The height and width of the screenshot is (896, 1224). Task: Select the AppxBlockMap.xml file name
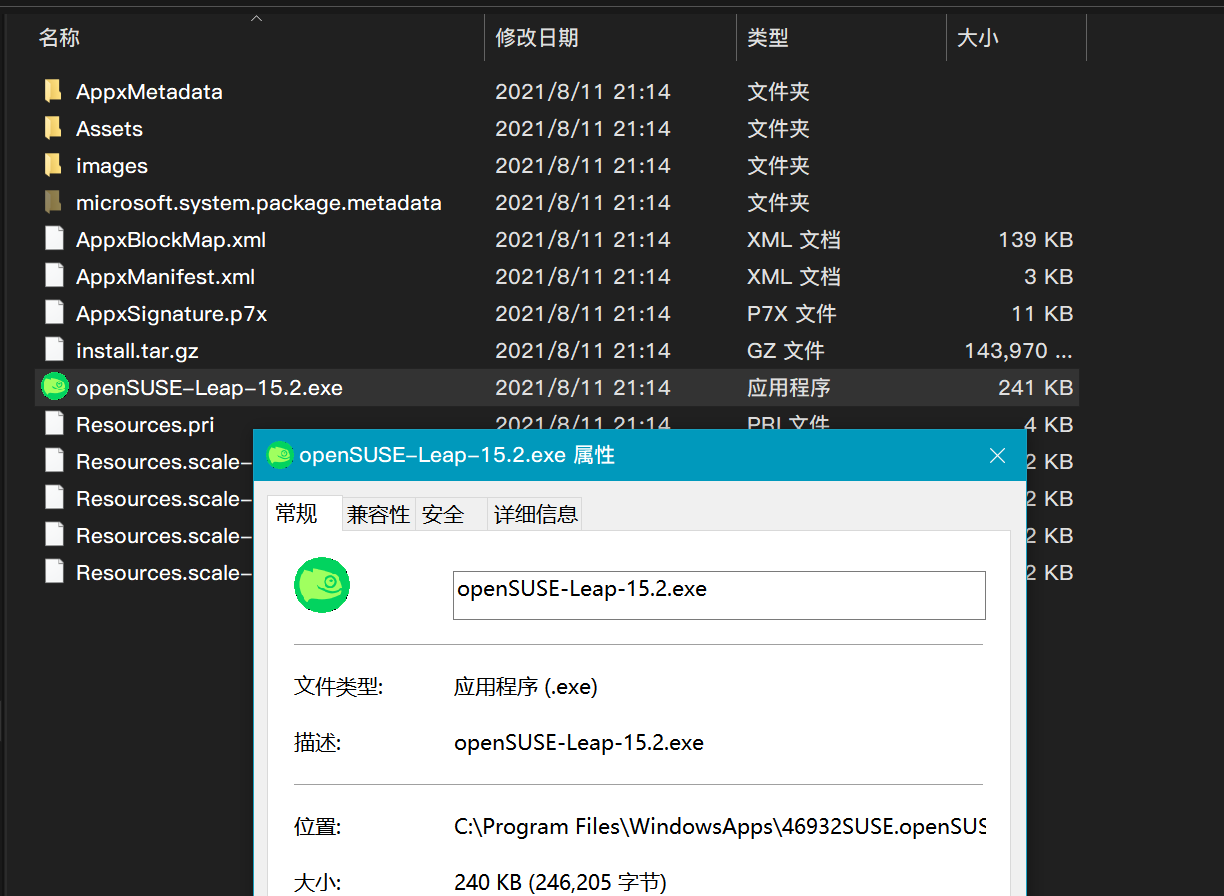171,240
